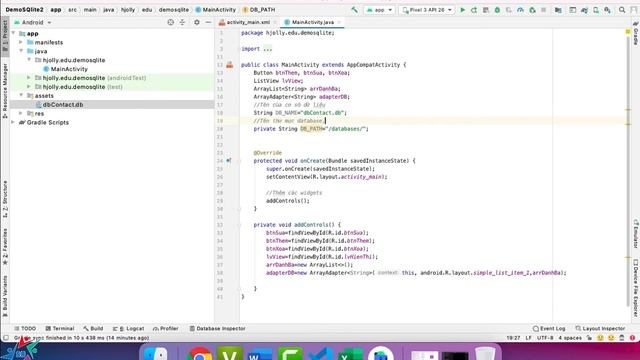The width and height of the screenshot is (640, 360).
Task: Click the Apply Changes and Restart Activity icon
Action: point(474,10)
